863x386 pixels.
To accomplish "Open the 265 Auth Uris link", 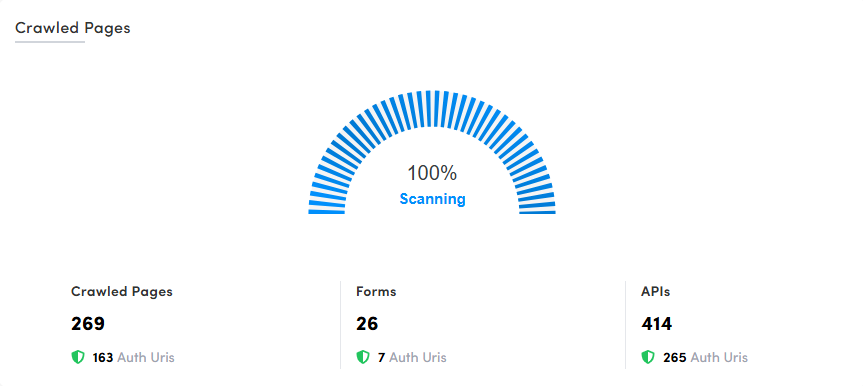I will (705, 357).
